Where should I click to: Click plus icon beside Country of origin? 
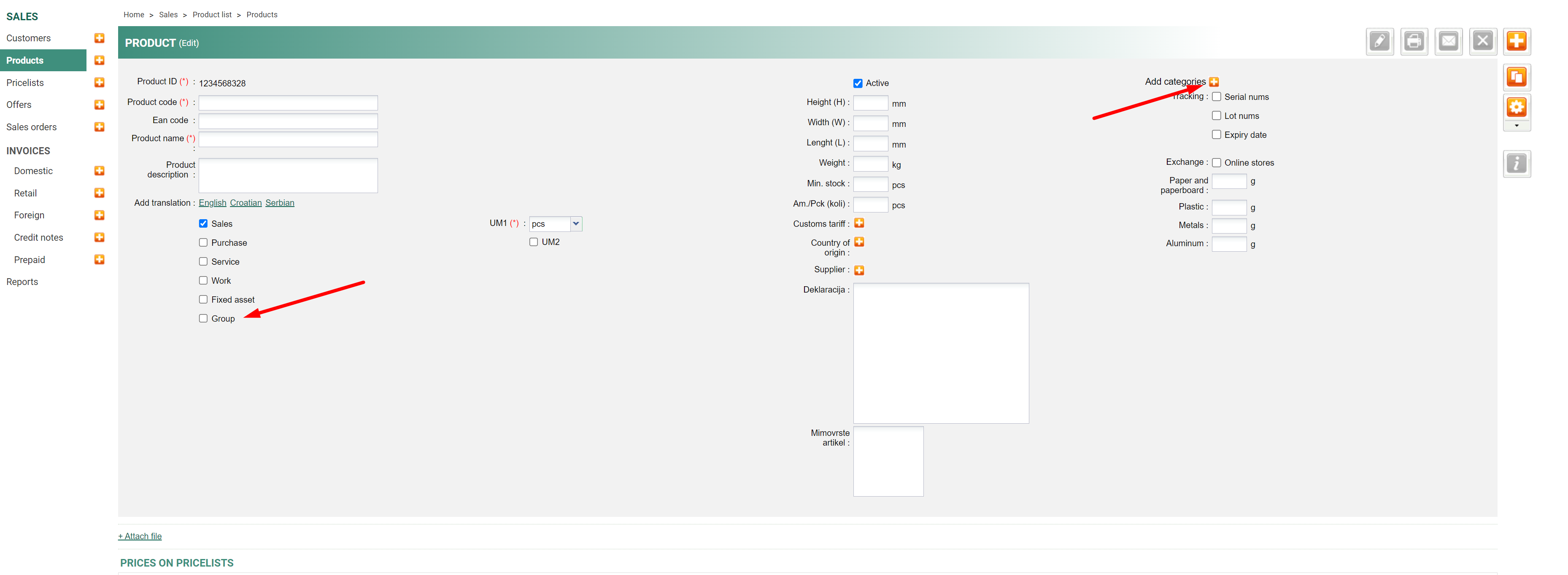[x=859, y=242]
